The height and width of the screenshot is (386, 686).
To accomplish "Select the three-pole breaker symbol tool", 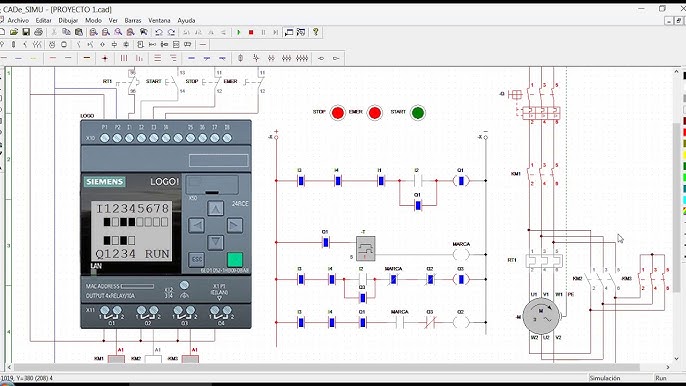I will coord(287,58).
